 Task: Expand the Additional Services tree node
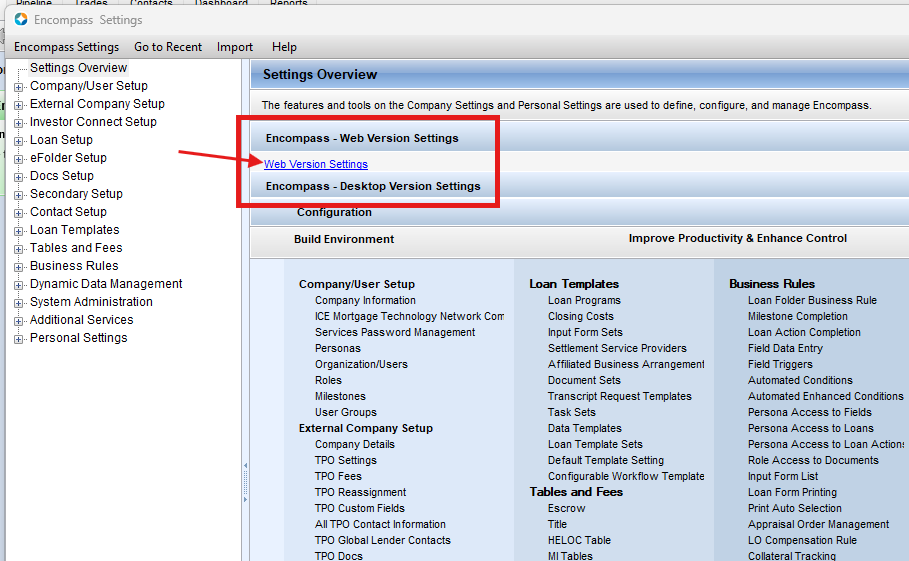tap(19, 321)
